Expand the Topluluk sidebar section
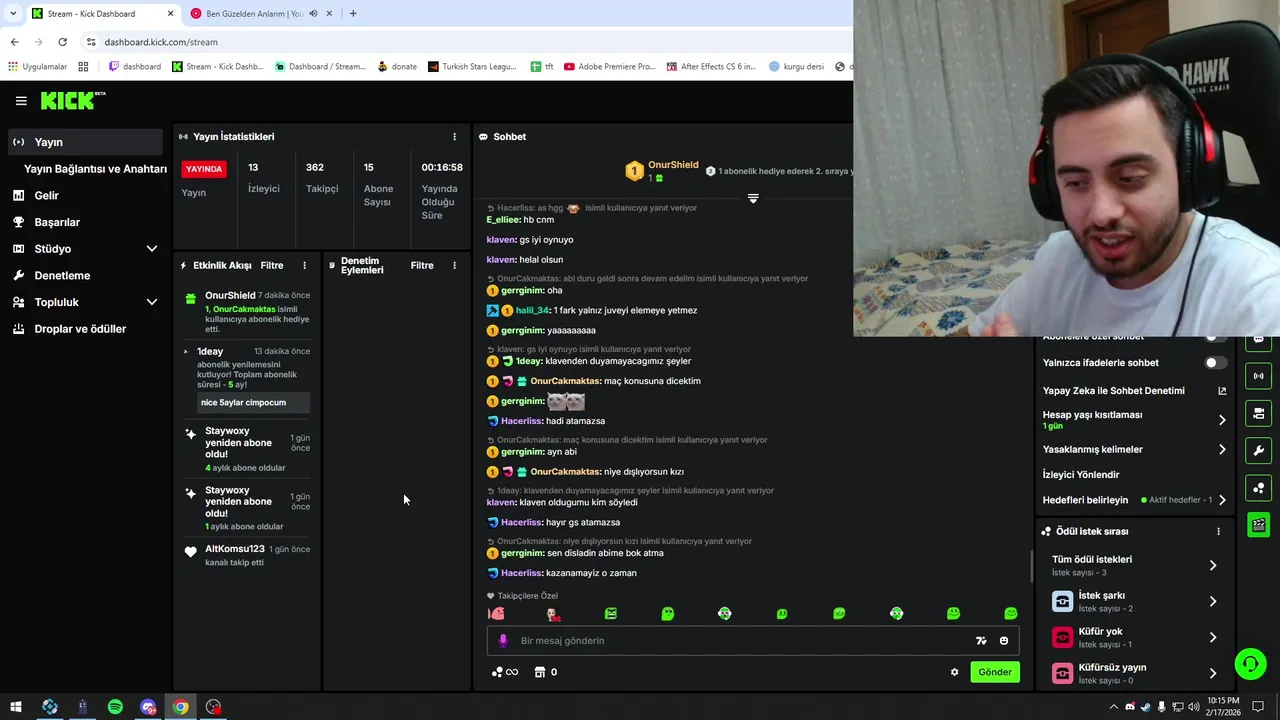 tap(152, 302)
